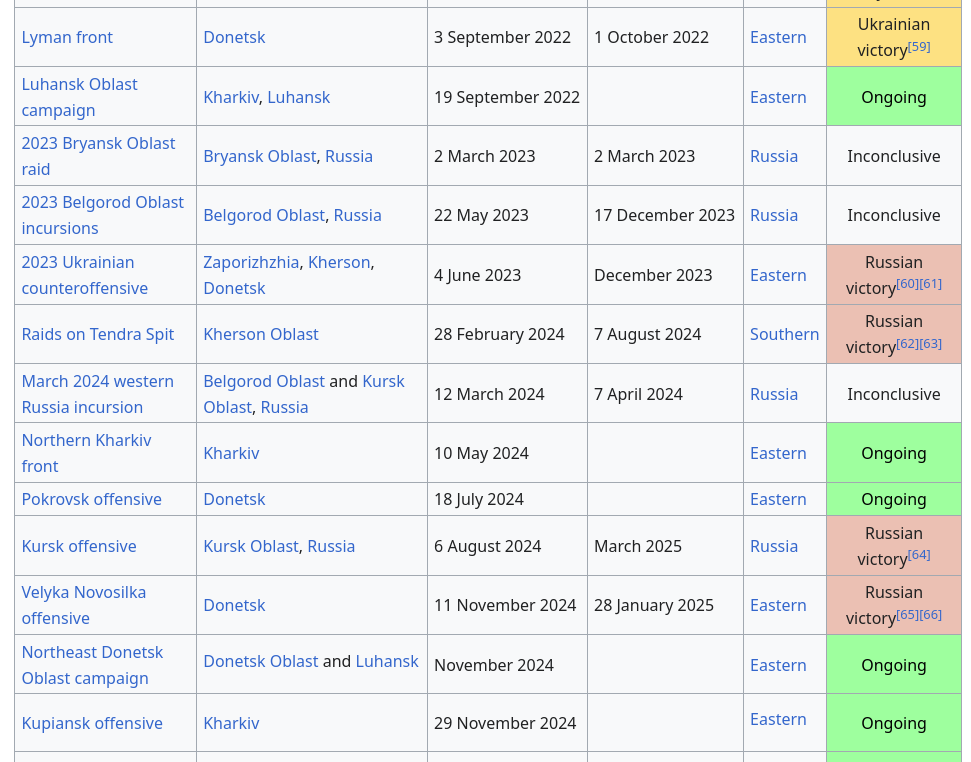Viewport: 971px width, 762px height.
Task: Click Eastern link in Luhansk Oblast campaign row
Action: [x=778, y=97]
